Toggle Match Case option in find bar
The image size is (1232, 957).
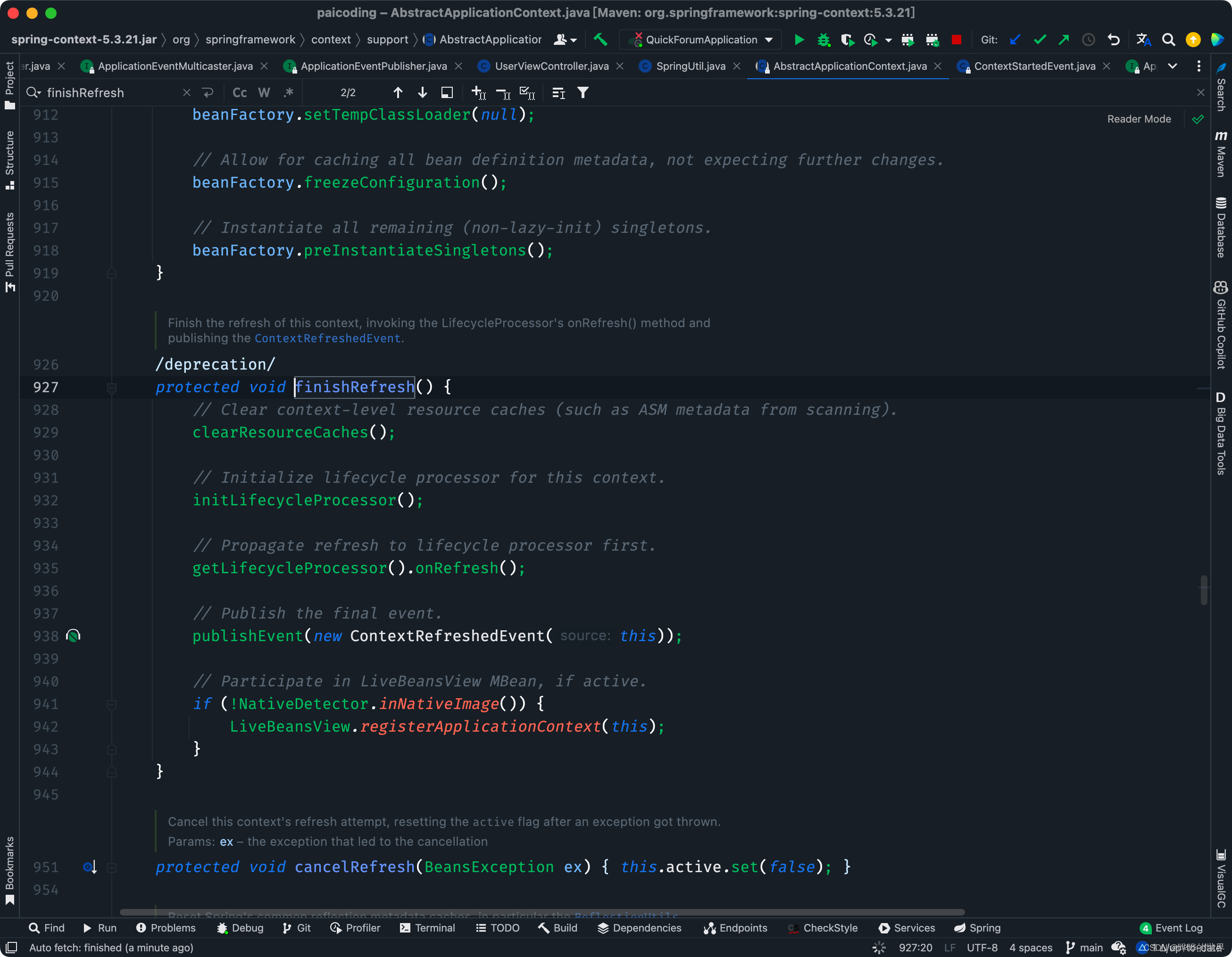pos(240,92)
